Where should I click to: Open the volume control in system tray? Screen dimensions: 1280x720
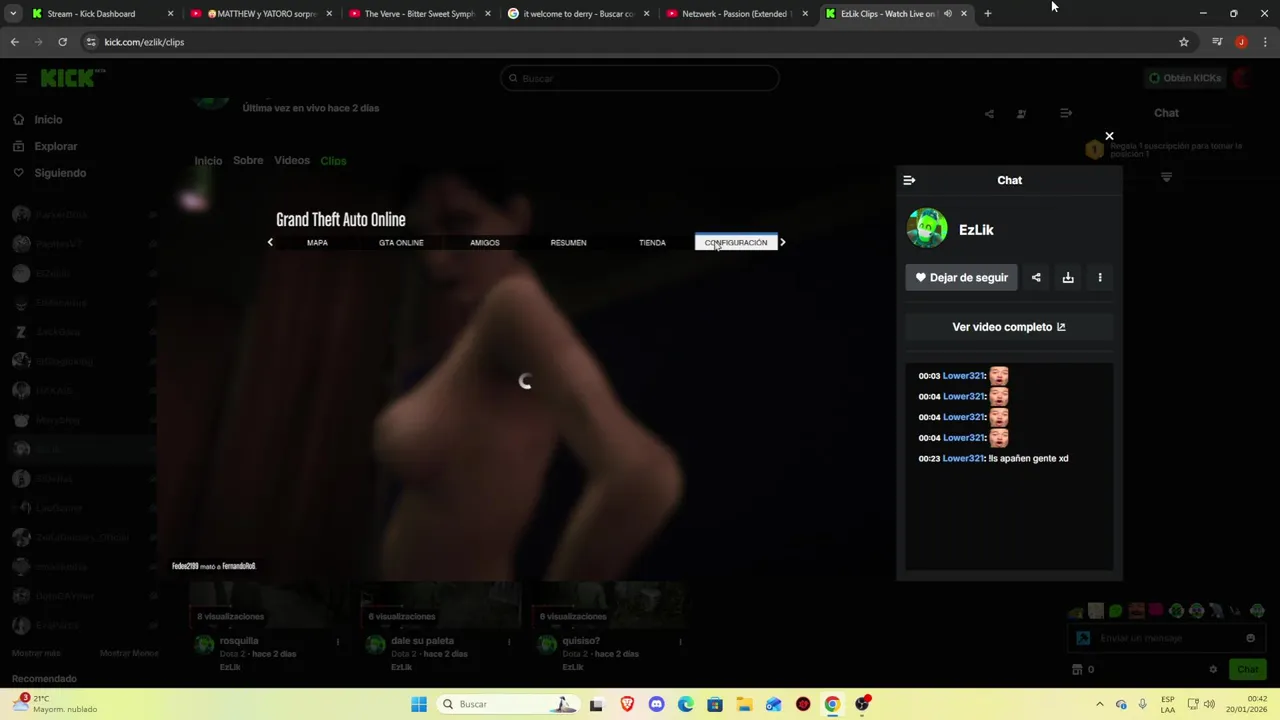click(1209, 704)
